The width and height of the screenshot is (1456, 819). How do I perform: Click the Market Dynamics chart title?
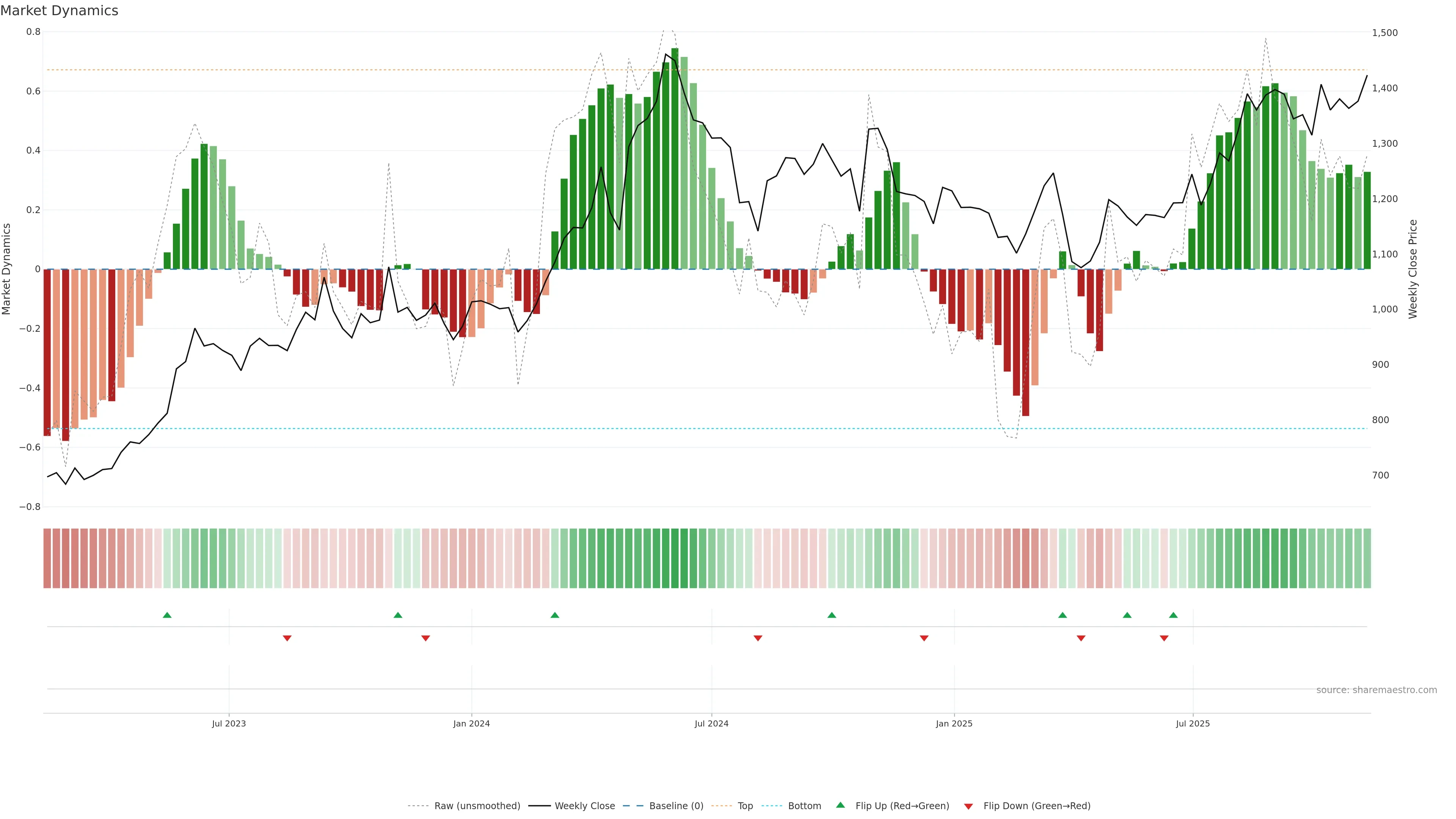point(60,11)
